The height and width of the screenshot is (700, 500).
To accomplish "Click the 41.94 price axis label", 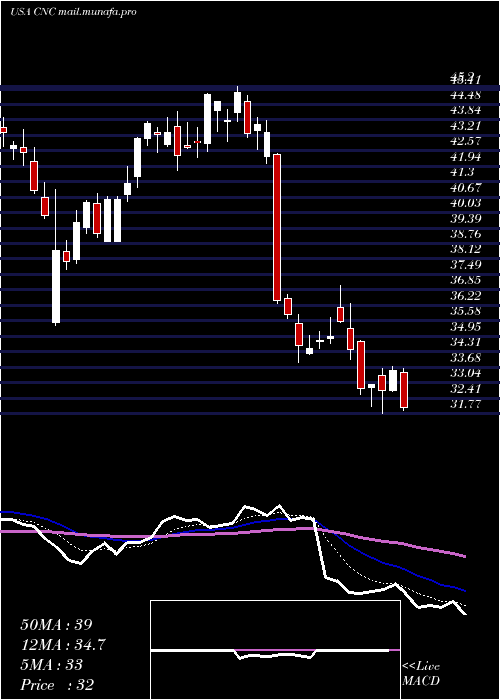I will 466,157.
